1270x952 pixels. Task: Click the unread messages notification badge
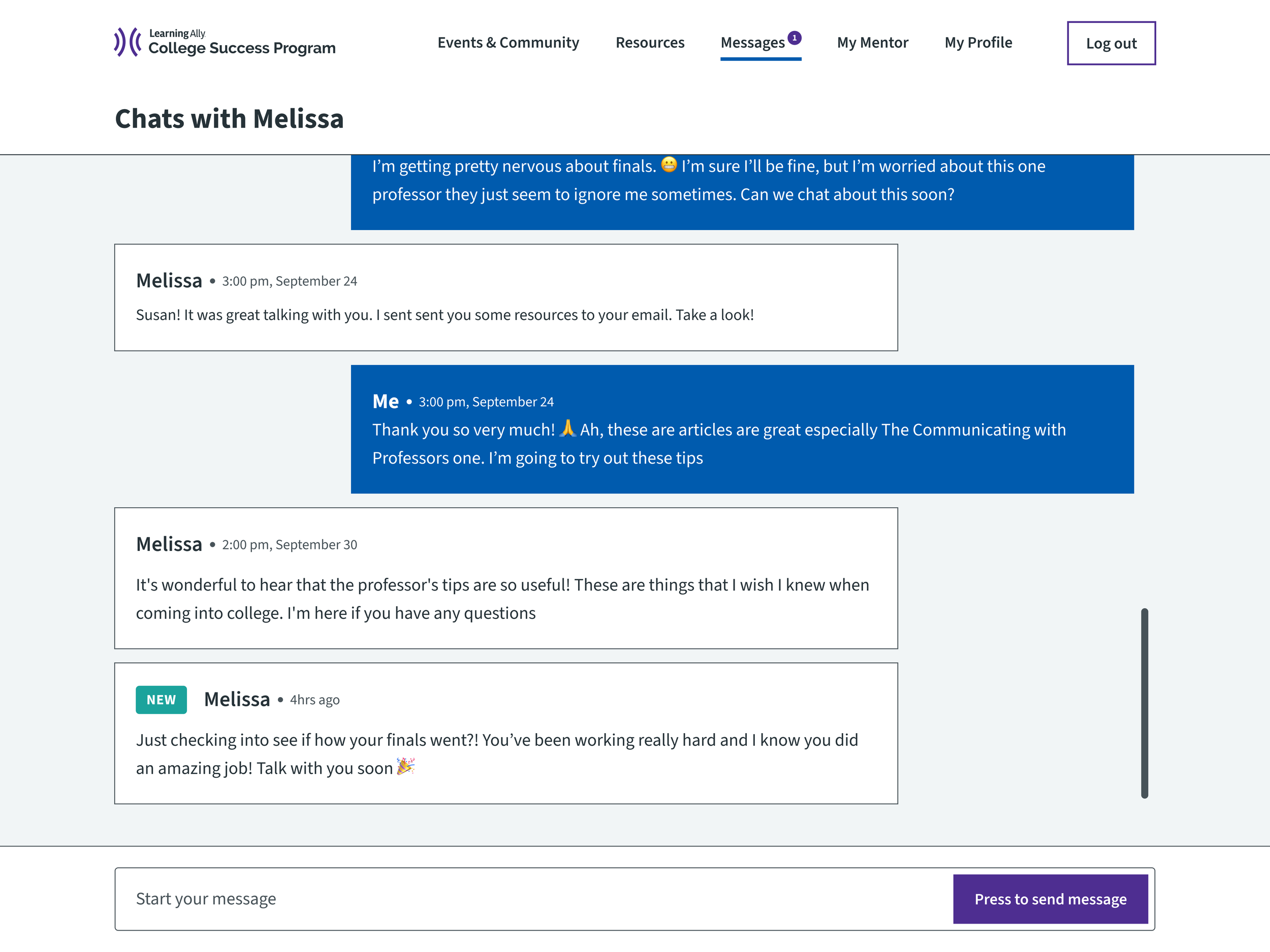[x=794, y=38]
